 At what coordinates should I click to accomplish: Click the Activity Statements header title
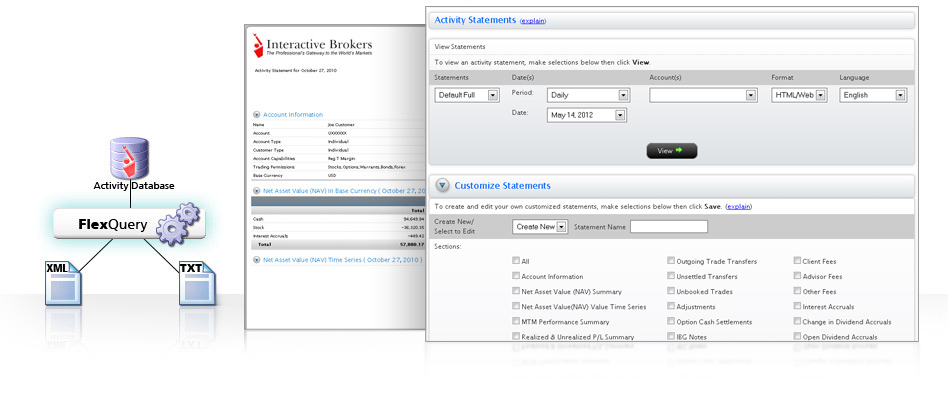pyautogui.click(x=475, y=20)
